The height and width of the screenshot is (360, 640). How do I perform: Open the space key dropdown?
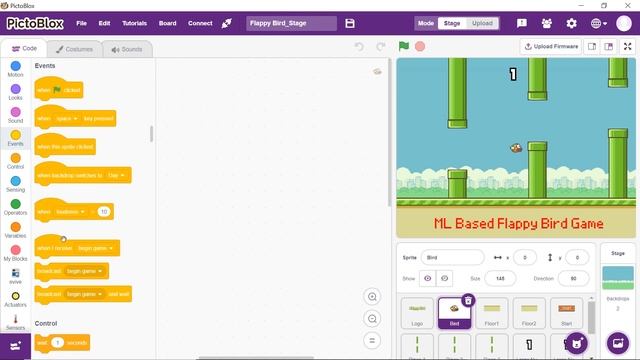click(67, 118)
